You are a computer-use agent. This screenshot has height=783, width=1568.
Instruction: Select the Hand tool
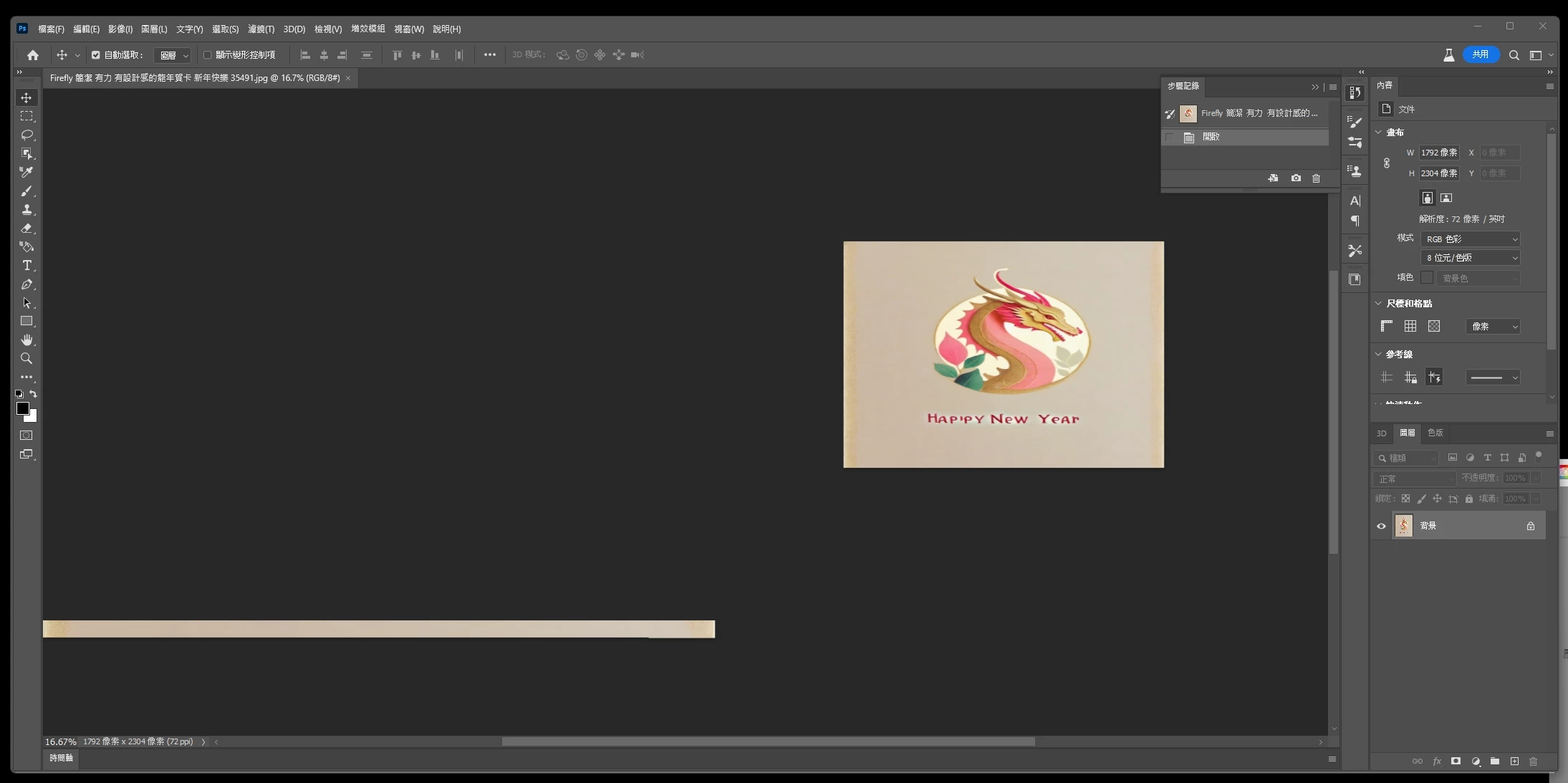tap(27, 340)
